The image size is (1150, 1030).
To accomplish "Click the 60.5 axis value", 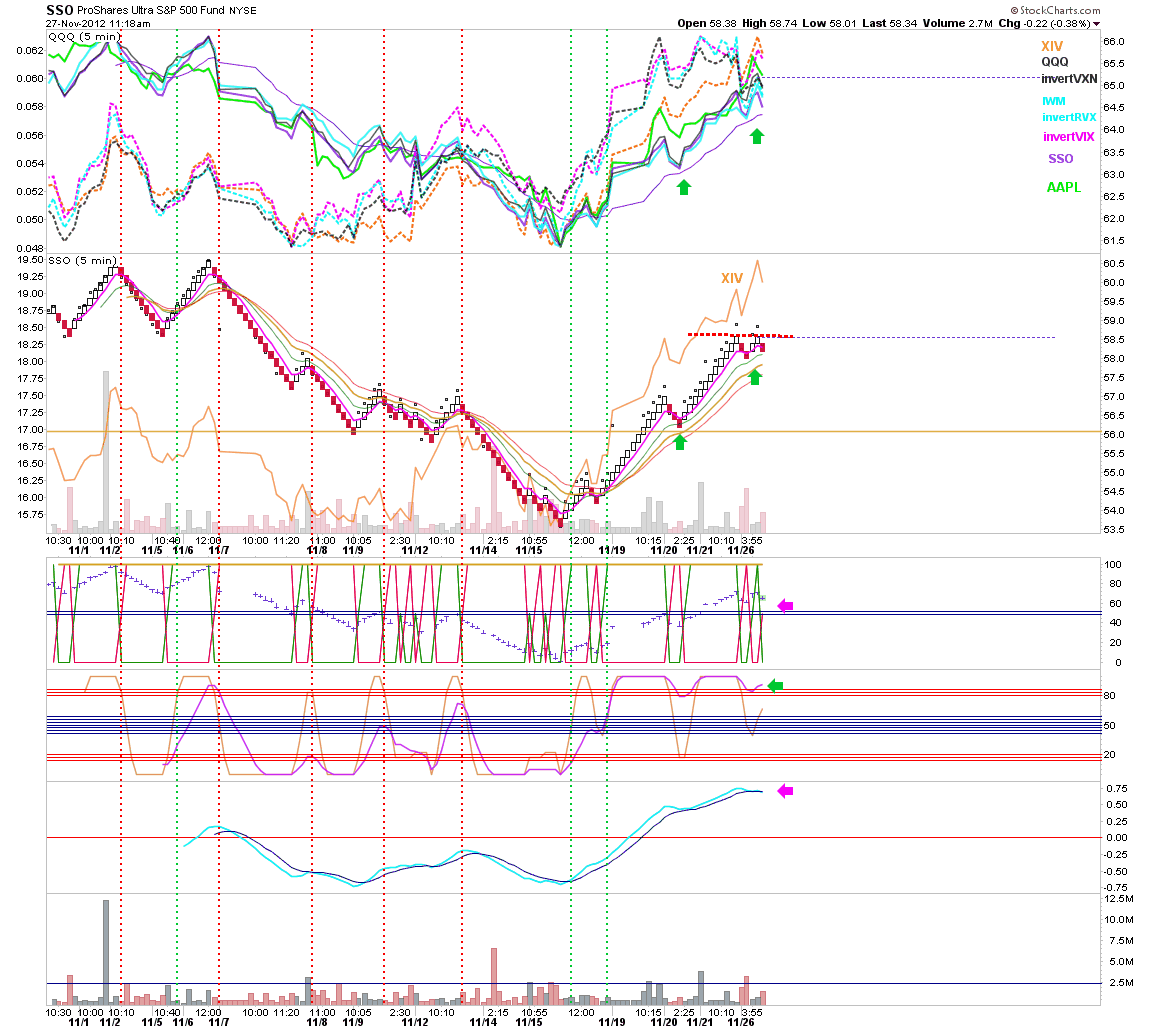I will click(x=1113, y=263).
